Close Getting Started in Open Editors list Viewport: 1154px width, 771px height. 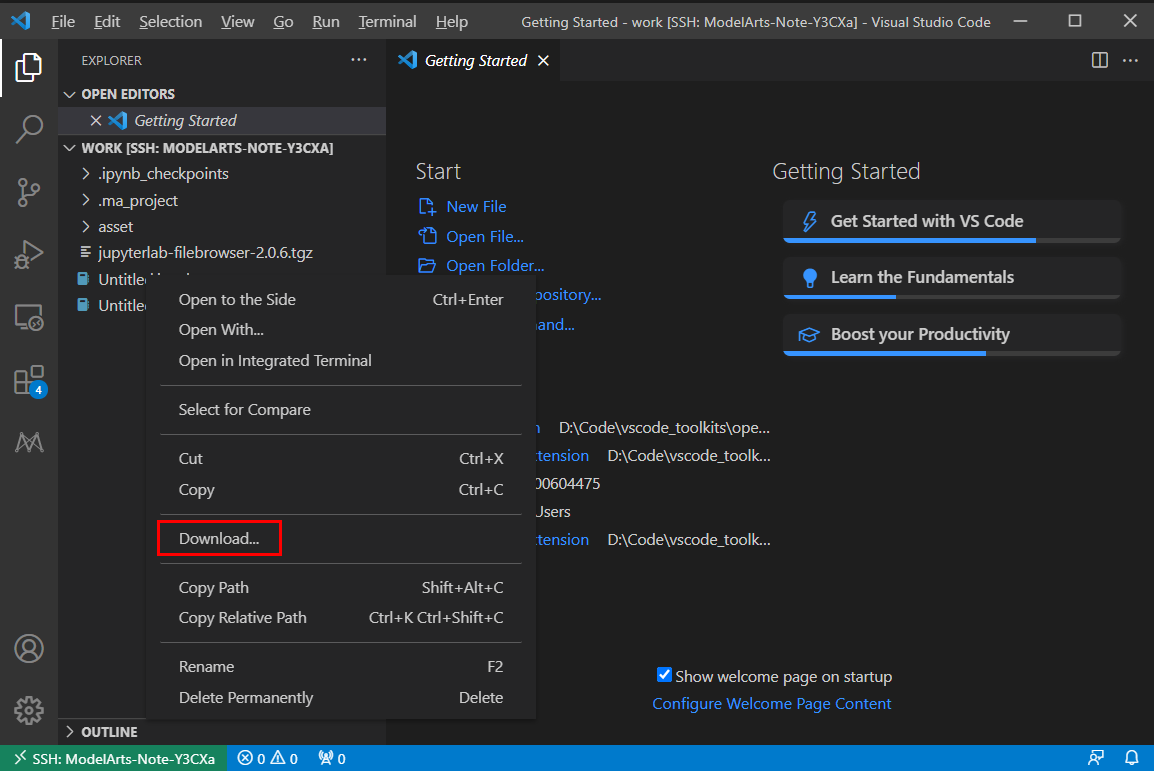coord(96,120)
